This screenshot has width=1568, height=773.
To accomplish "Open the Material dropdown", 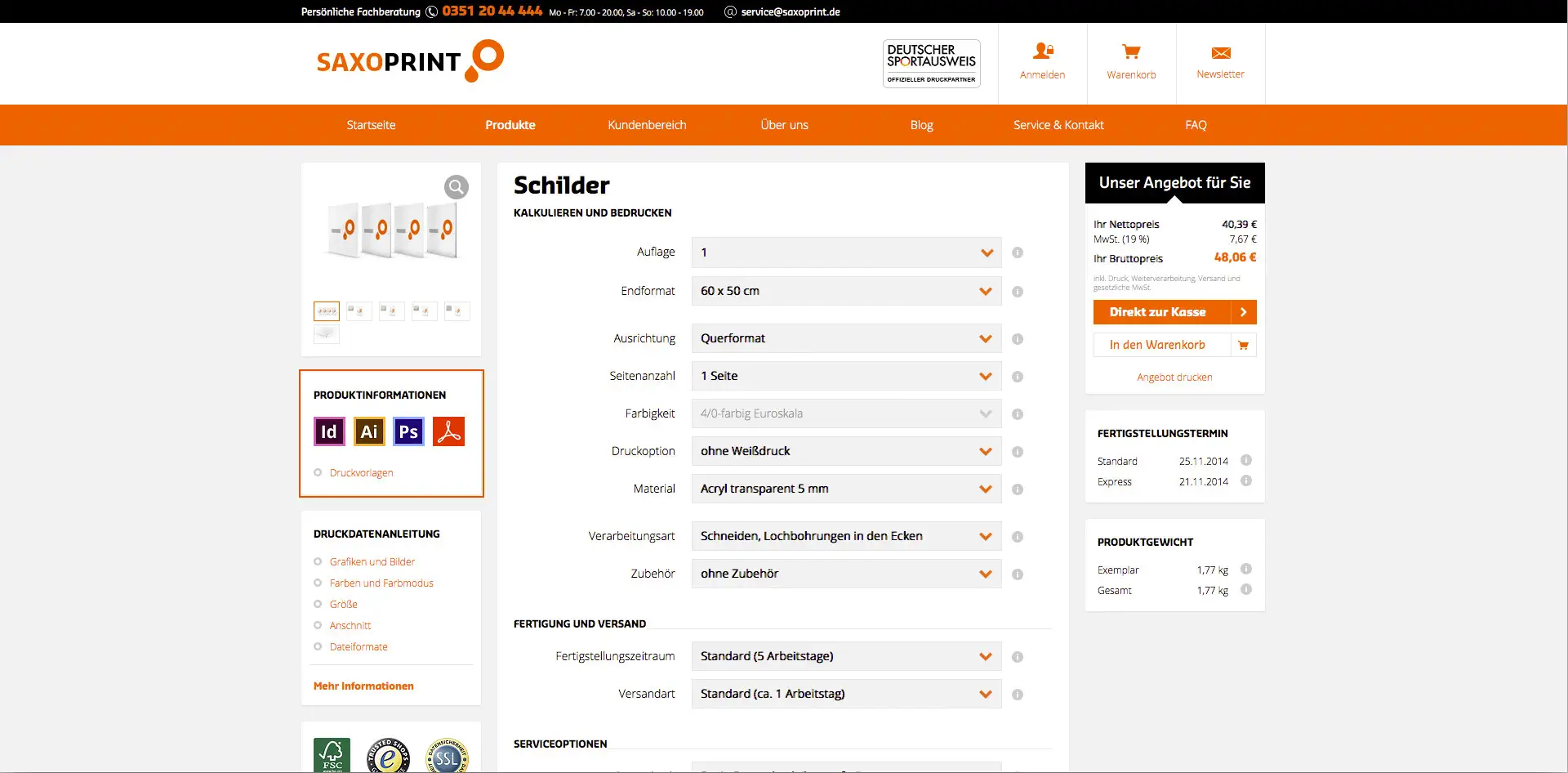I will point(846,489).
